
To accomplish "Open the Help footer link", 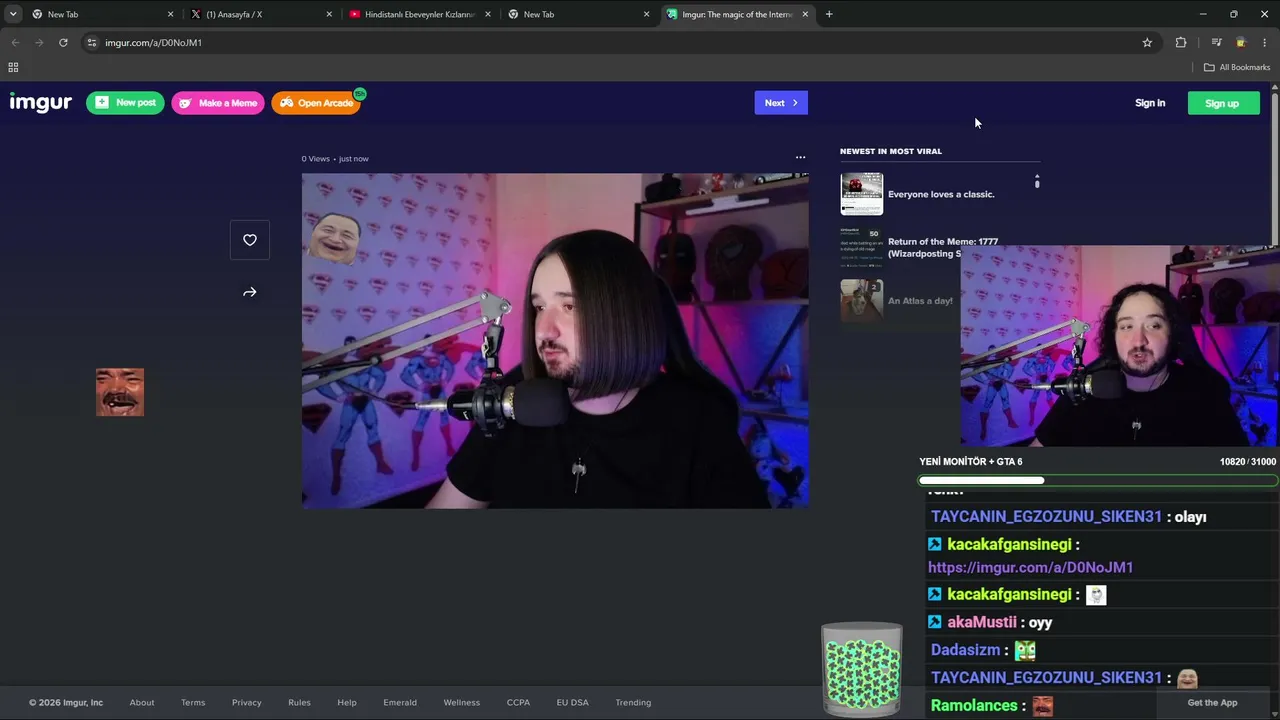I will pos(347,702).
